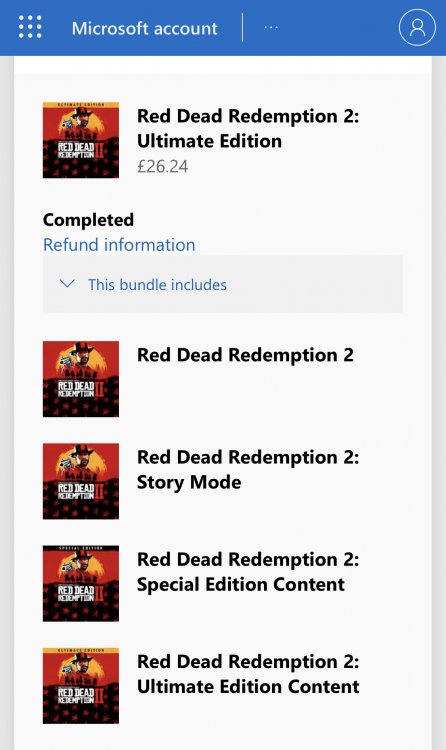Select the Special Edition Content cover thumbnail
446x750 pixels.
pos(81,584)
